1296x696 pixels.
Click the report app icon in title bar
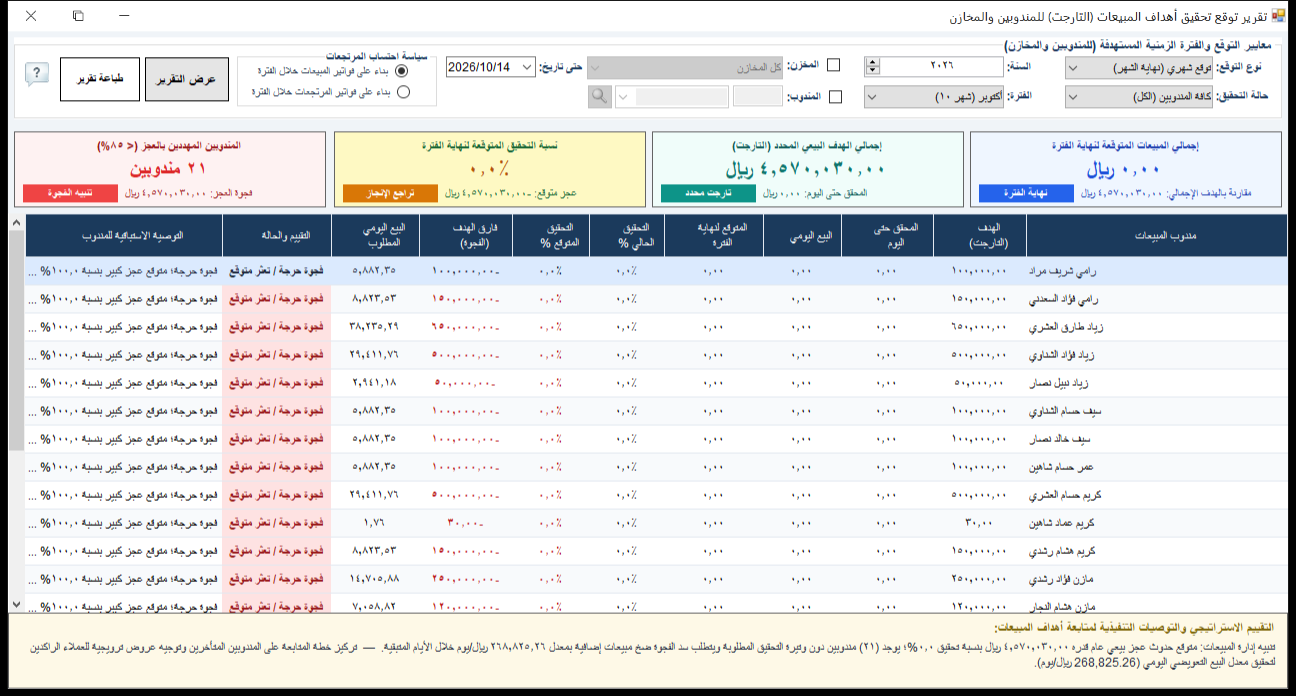coord(1278,17)
